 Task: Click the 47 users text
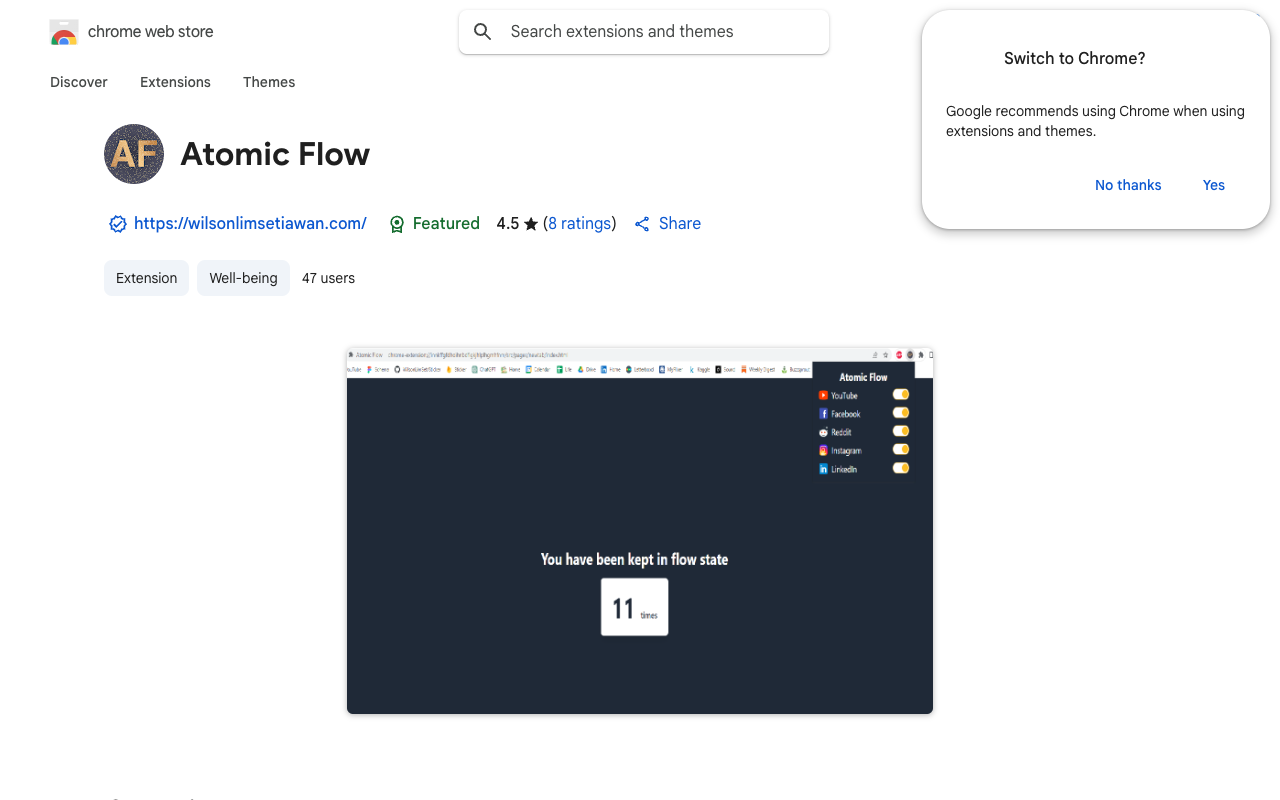pos(328,278)
